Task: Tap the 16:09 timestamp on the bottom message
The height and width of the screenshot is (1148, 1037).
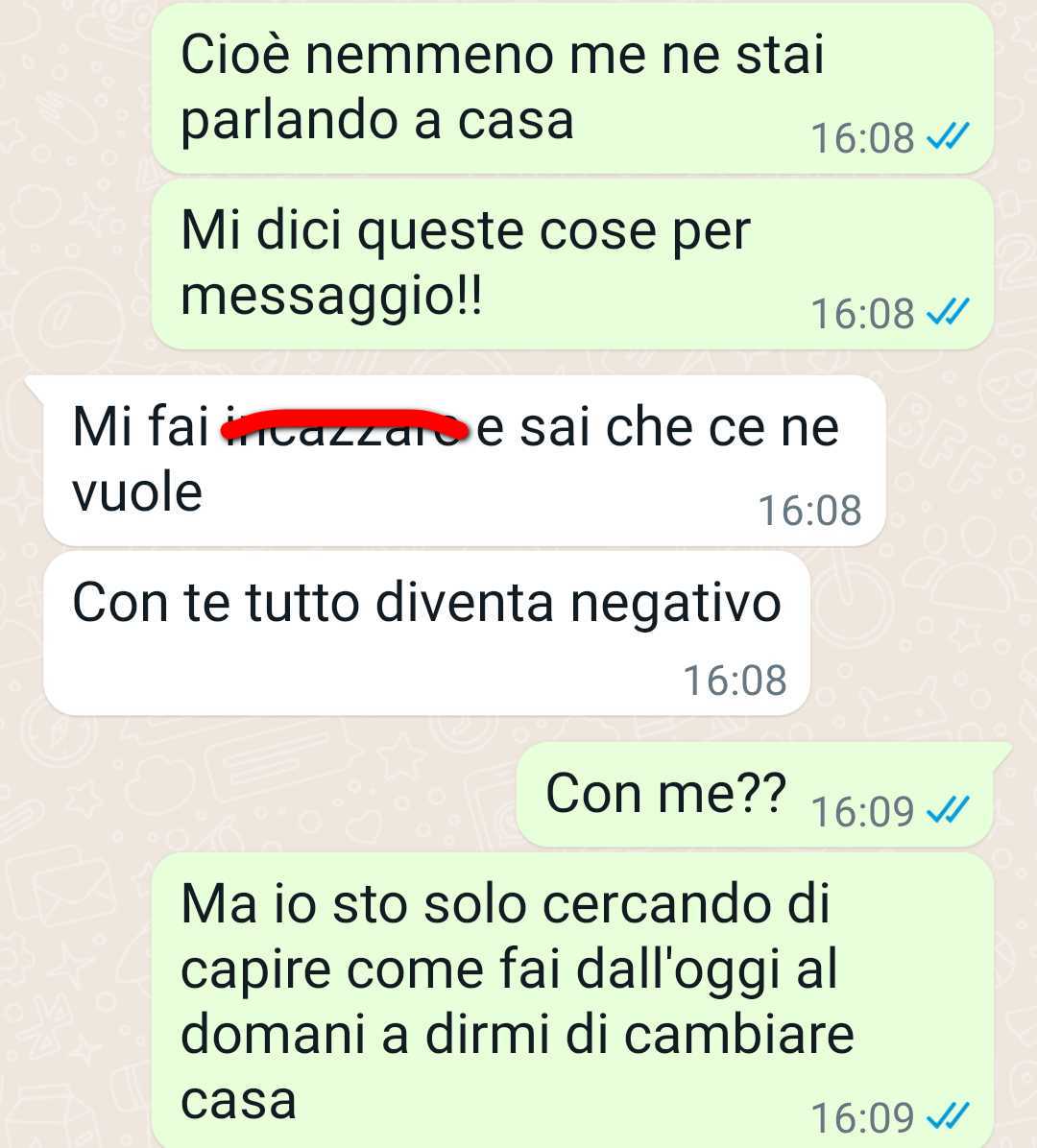Action: click(862, 1118)
